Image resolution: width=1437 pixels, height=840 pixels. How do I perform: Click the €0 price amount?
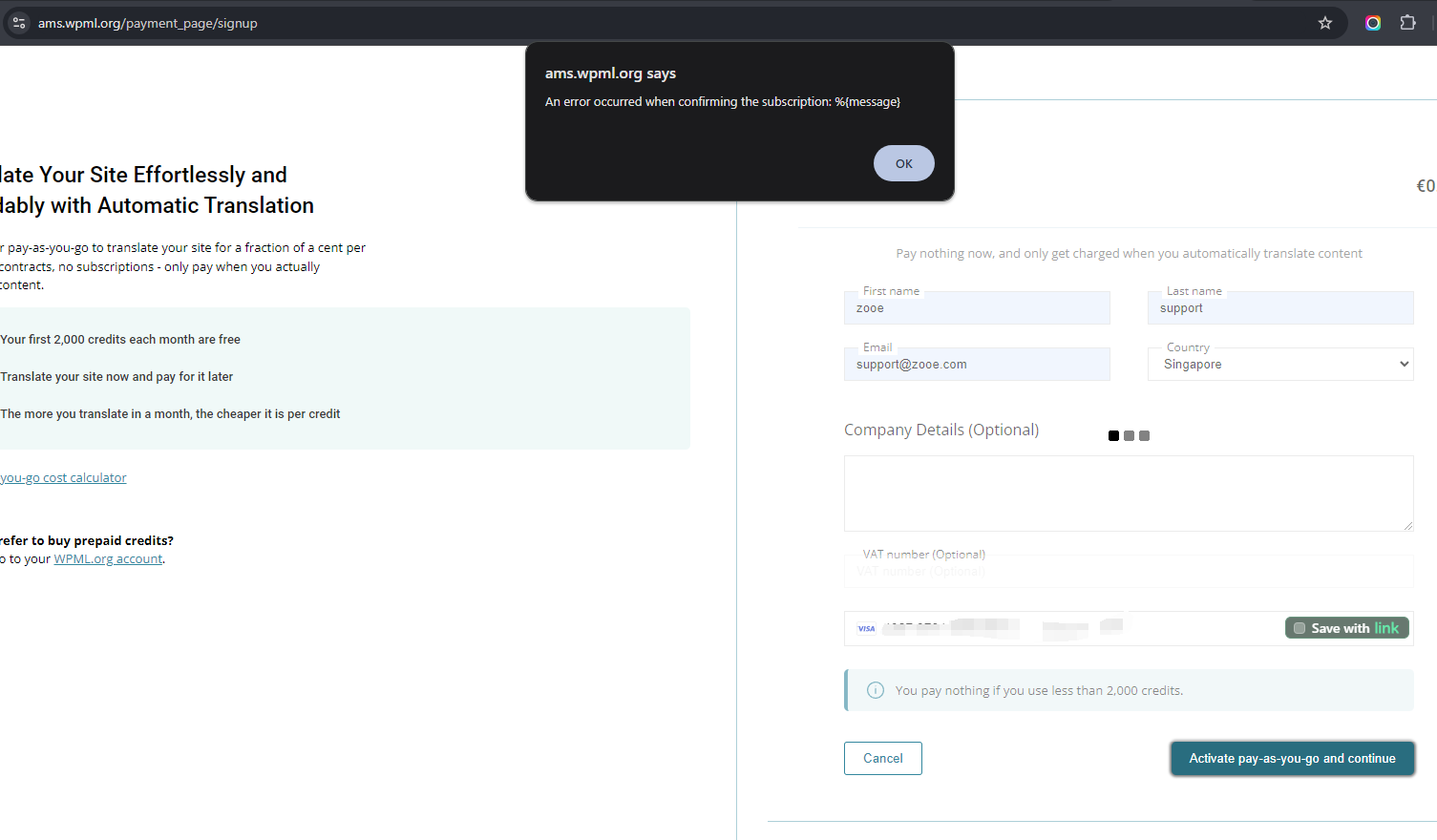tap(1426, 186)
